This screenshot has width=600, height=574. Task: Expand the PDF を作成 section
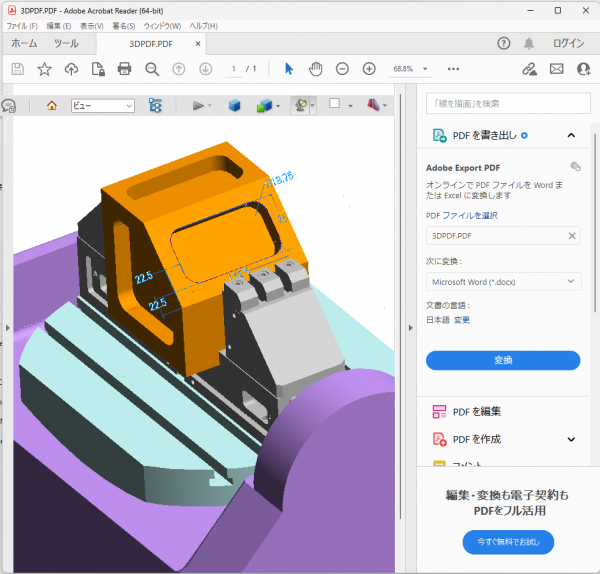[x=571, y=439]
